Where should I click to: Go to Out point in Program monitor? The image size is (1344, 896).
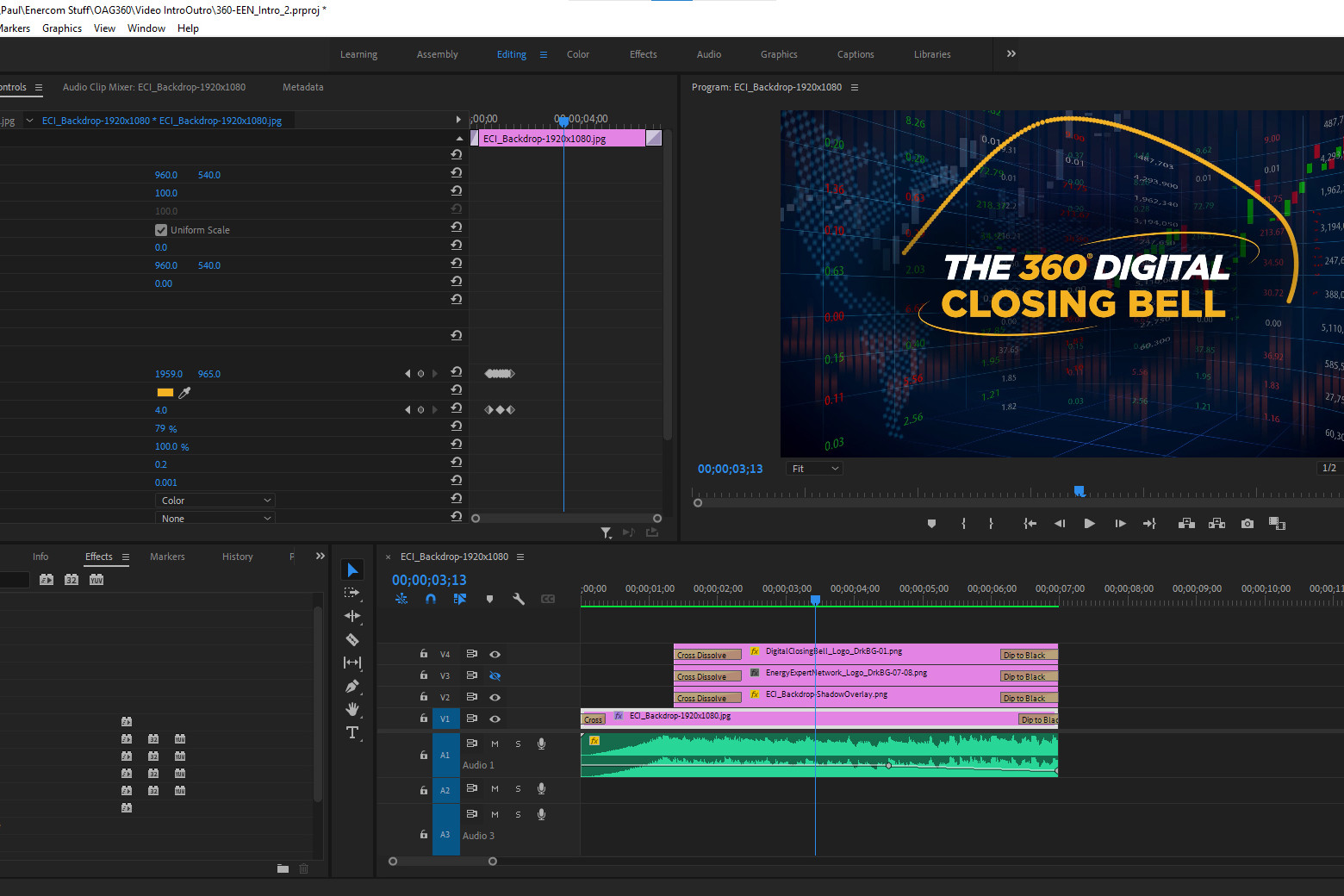[1149, 524]
